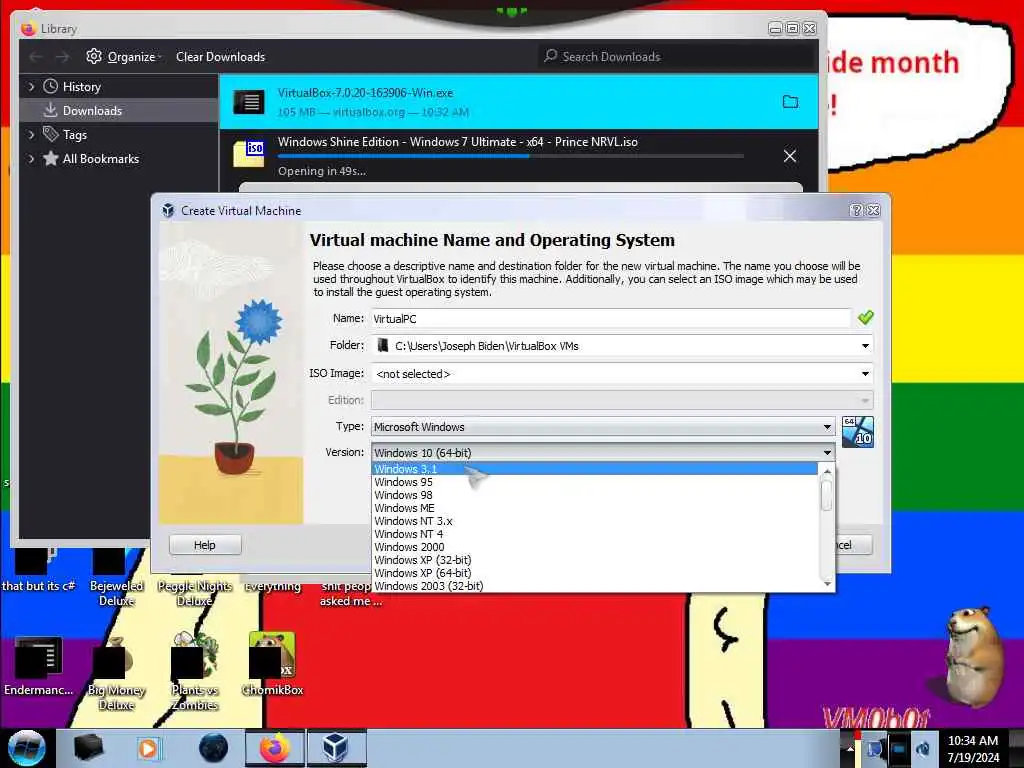Click the Name input field

(x=611, y=319)
